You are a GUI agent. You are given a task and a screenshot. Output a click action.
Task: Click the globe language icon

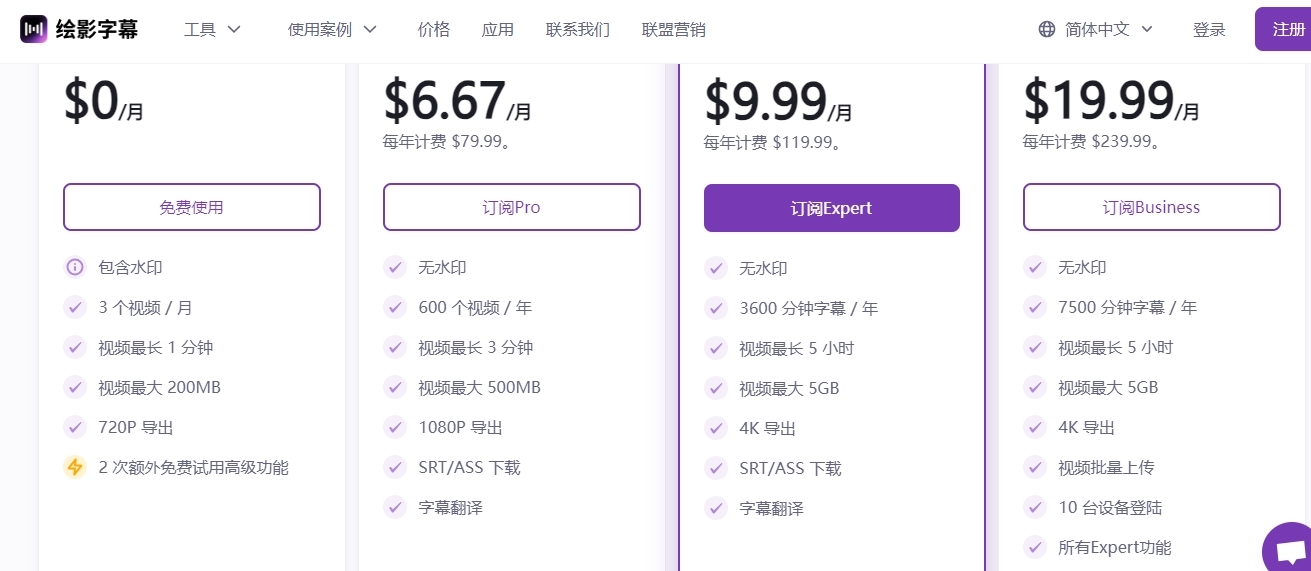[1047, 29]
